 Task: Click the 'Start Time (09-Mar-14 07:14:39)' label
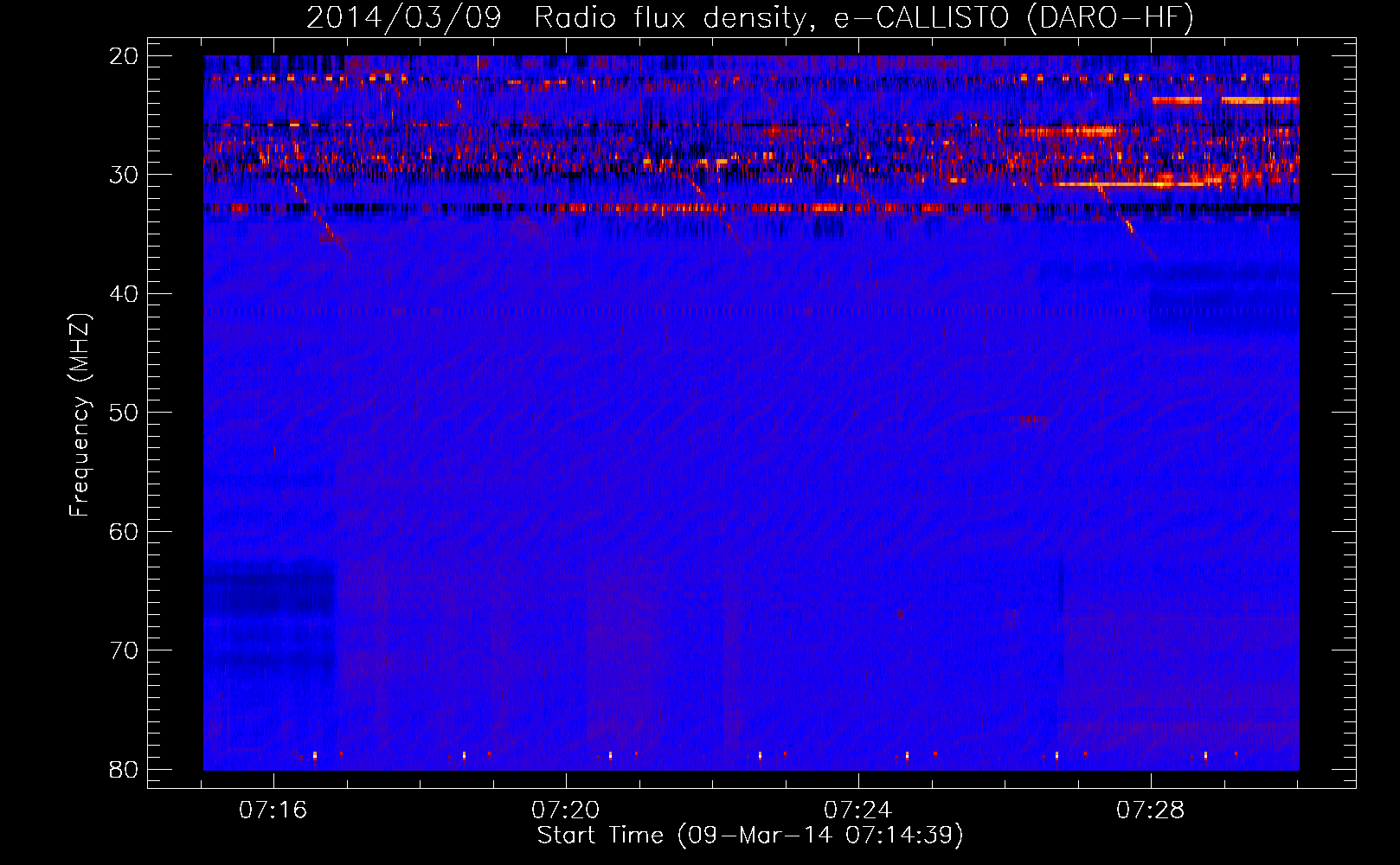point(749,836)
